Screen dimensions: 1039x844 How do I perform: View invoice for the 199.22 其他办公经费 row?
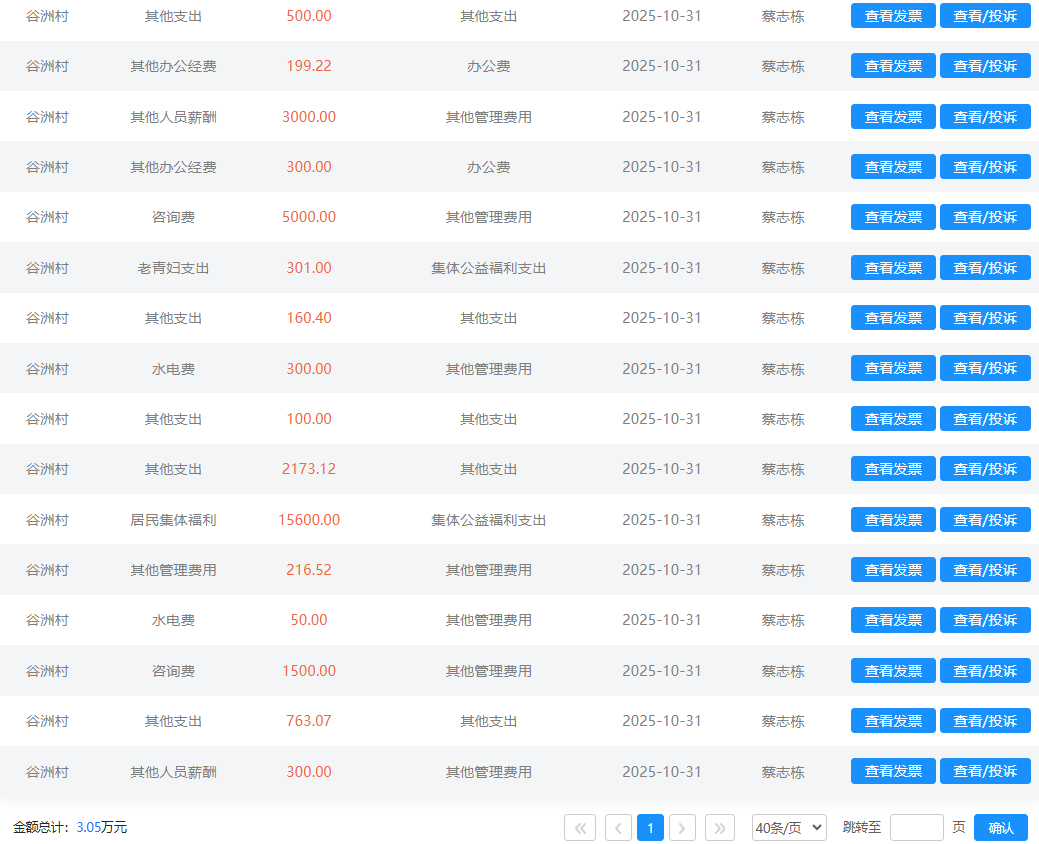point(893,66)
